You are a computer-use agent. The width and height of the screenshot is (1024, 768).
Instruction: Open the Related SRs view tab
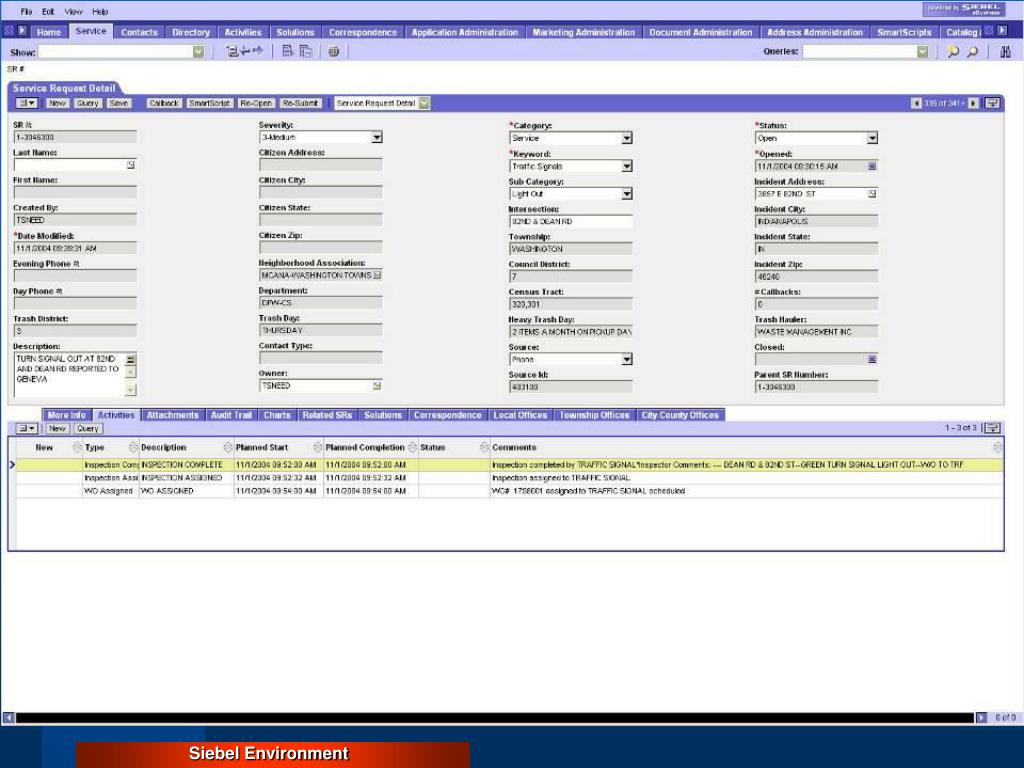tap(327, 415)
